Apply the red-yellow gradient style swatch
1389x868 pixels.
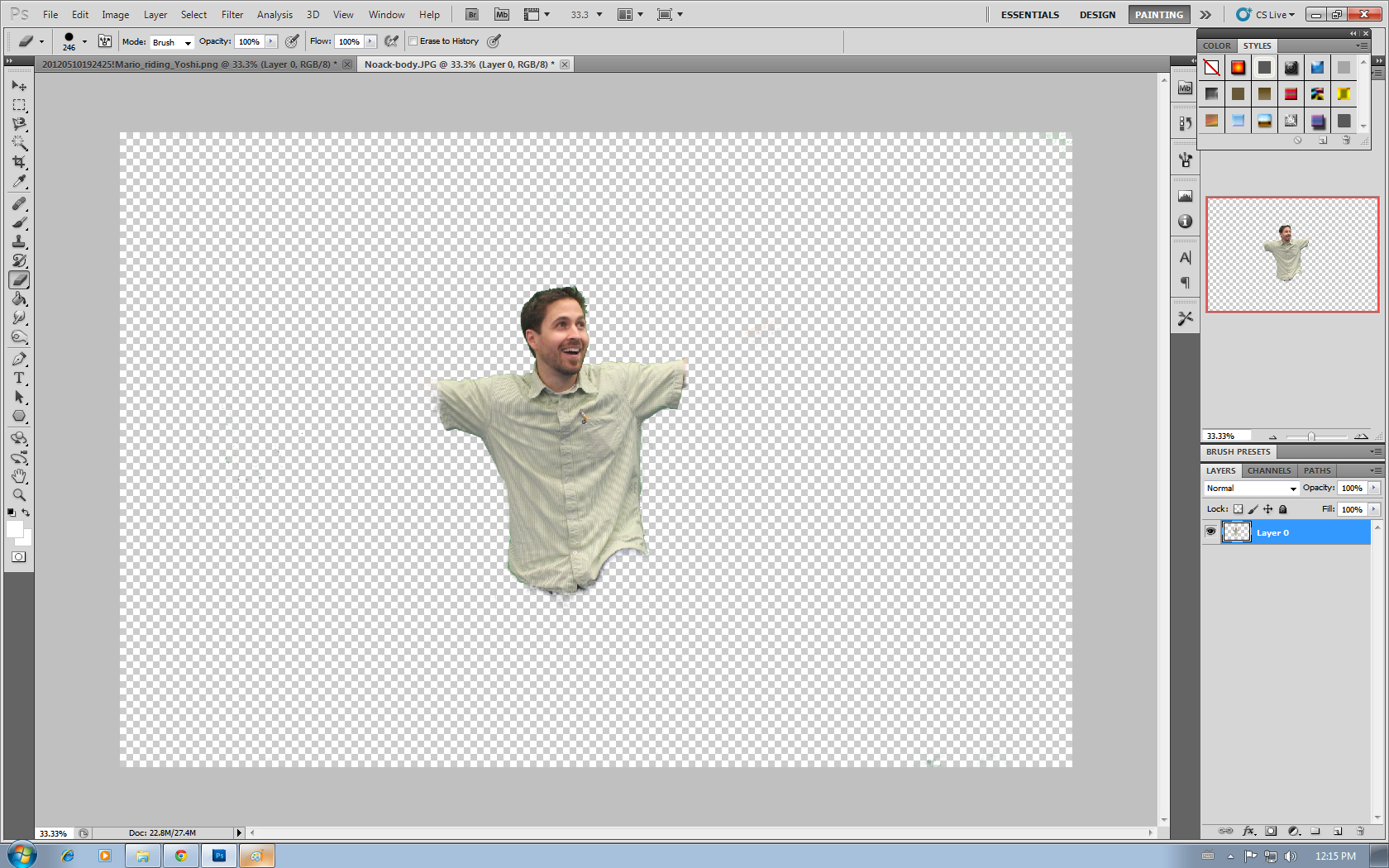click(1238, 68)
